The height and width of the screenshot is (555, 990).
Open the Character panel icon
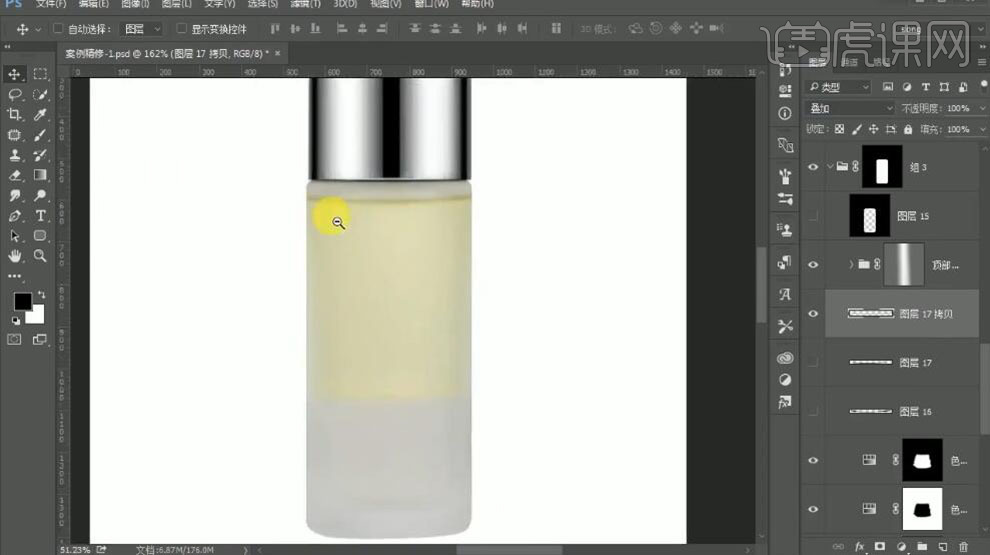click(785, 294)
